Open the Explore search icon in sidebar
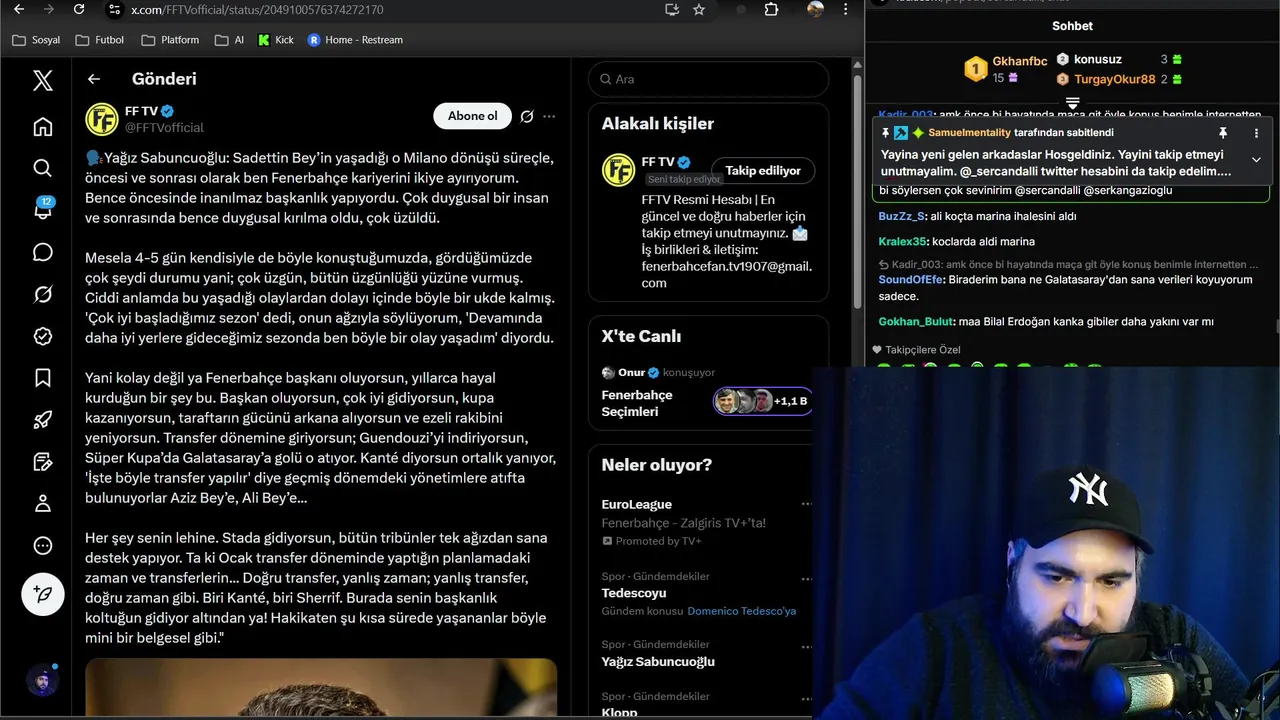Viewport: 1280px width, 720px height. click(x=42, y=168)
